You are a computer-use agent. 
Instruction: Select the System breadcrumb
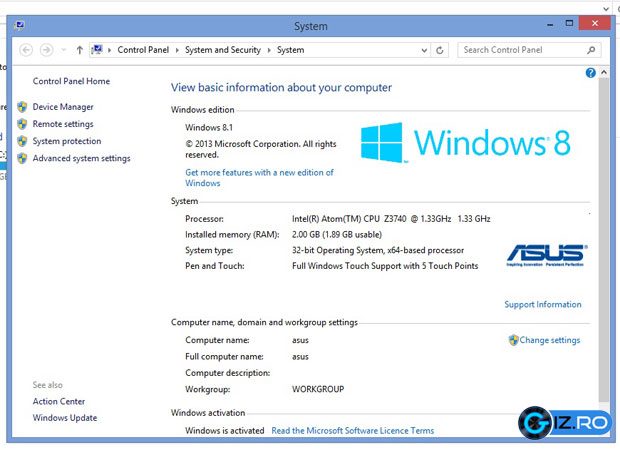click(x=291, y=50)
